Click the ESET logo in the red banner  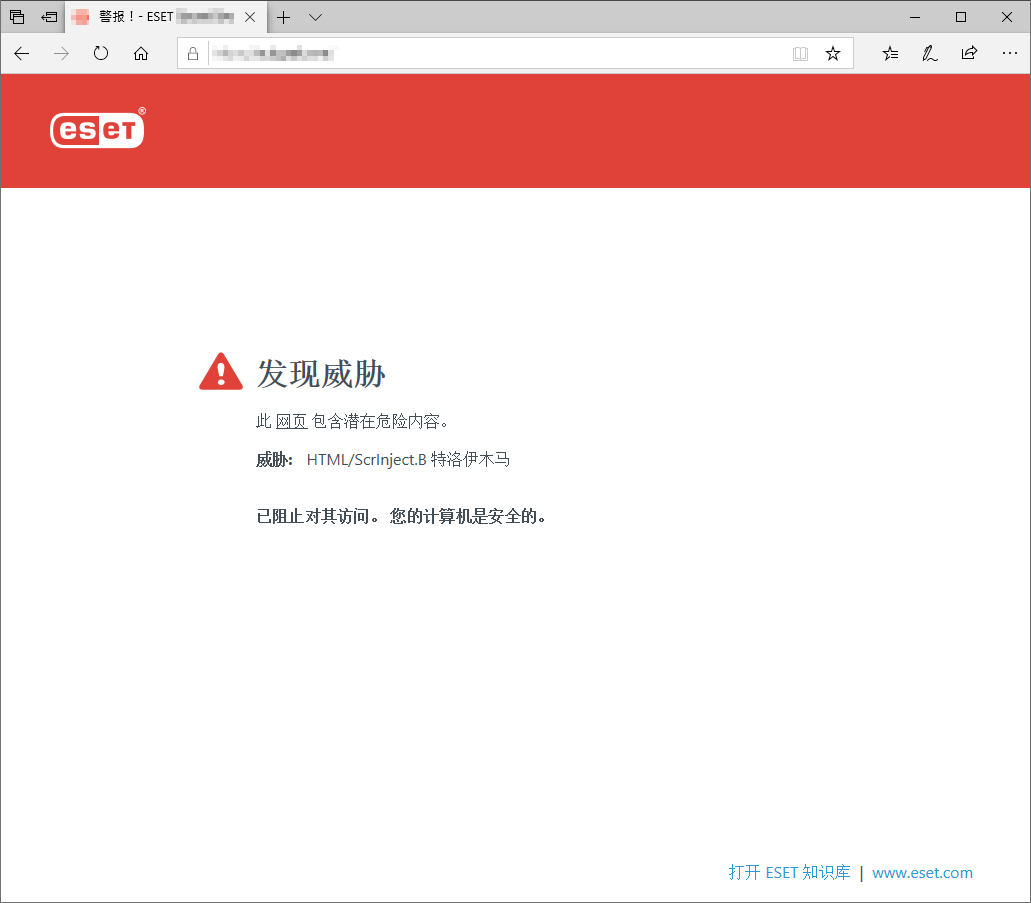[x=97, y=129]
